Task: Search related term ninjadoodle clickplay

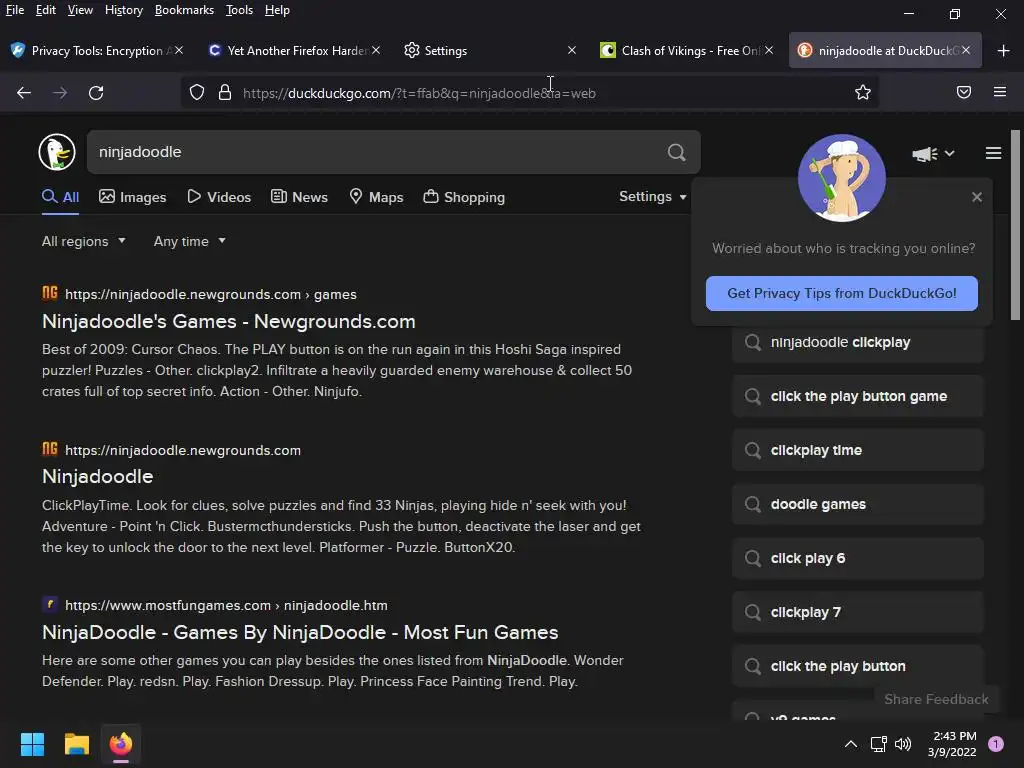Action: [857, 342]
